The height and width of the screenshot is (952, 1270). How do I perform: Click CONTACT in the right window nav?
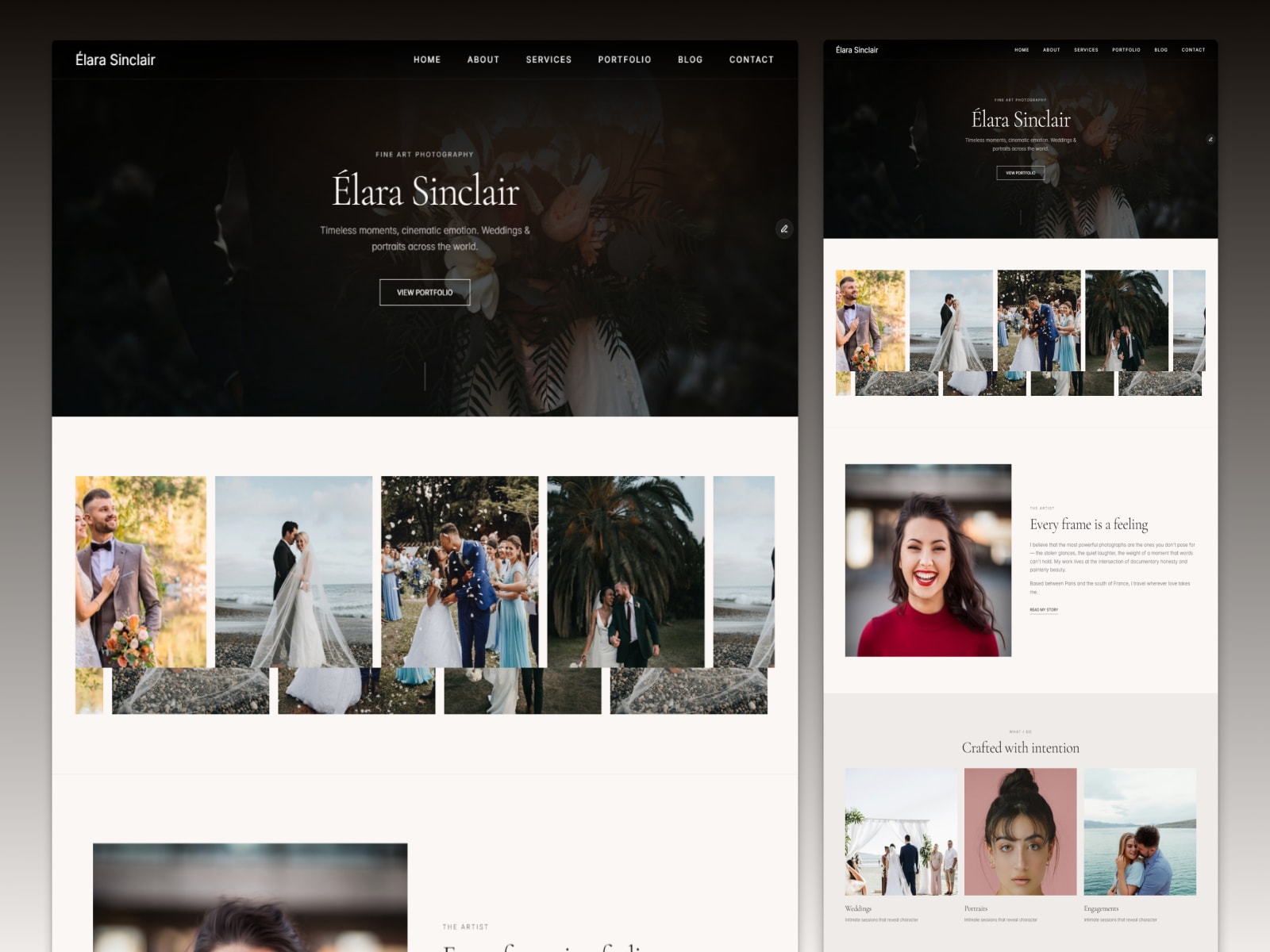(x=1193, y=50)
